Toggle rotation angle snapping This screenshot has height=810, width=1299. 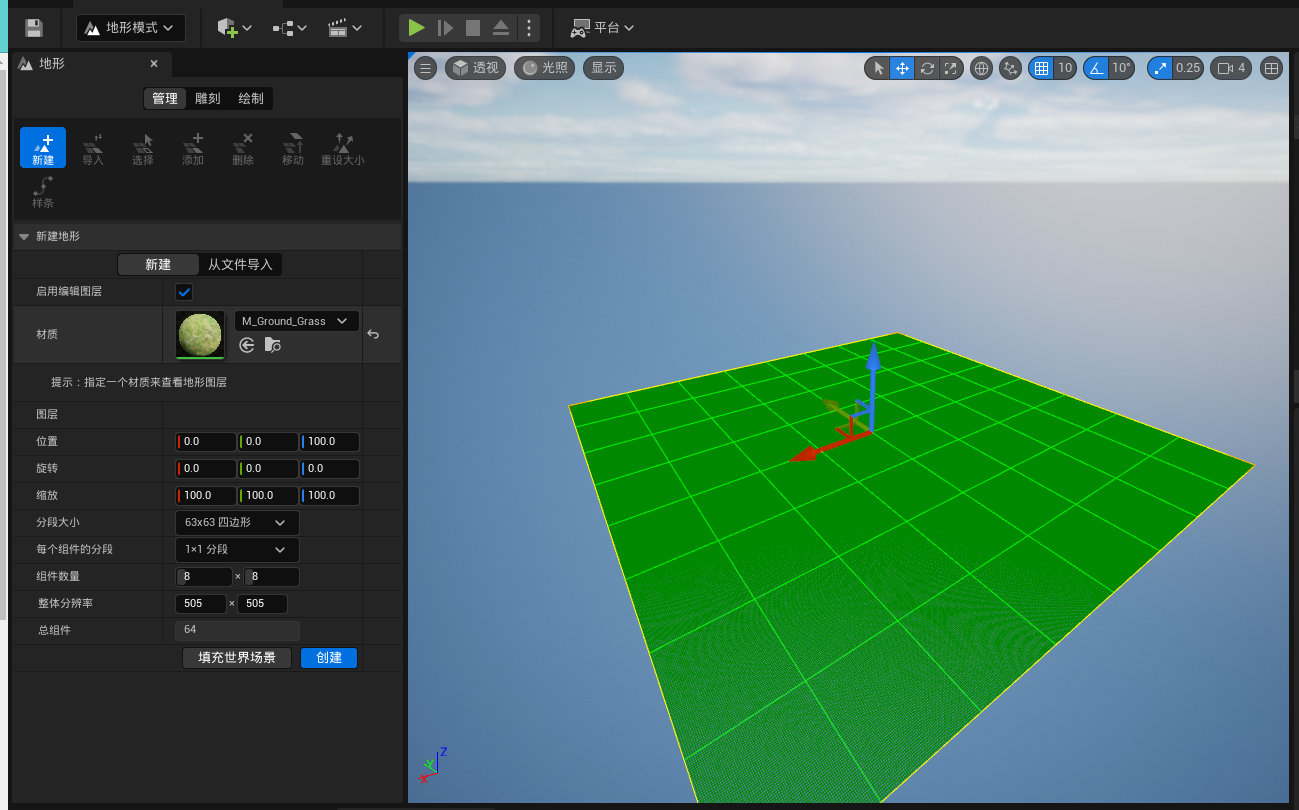[1096, 68]
